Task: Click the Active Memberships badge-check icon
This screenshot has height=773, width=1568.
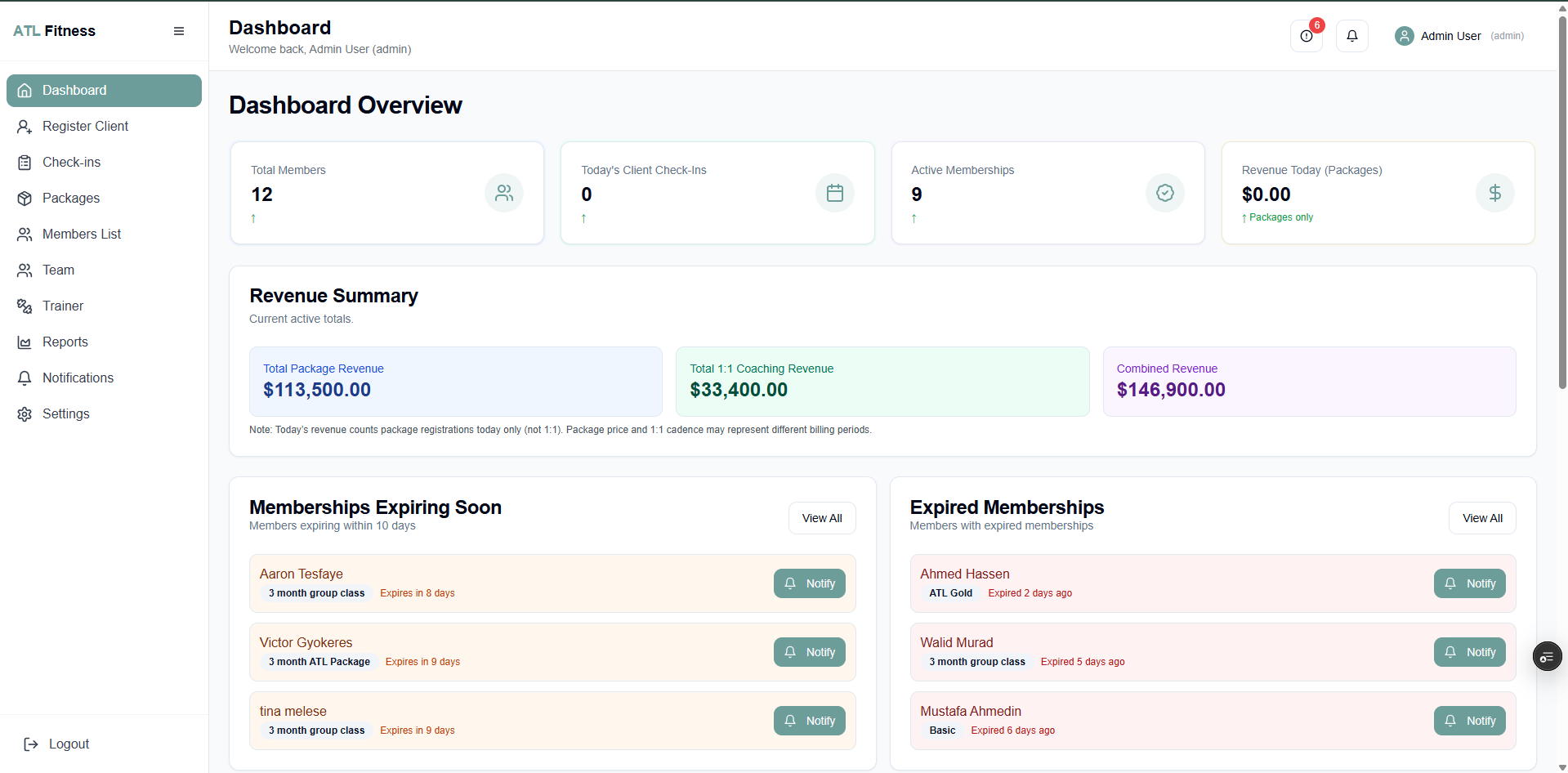Action: point(1165,193)
